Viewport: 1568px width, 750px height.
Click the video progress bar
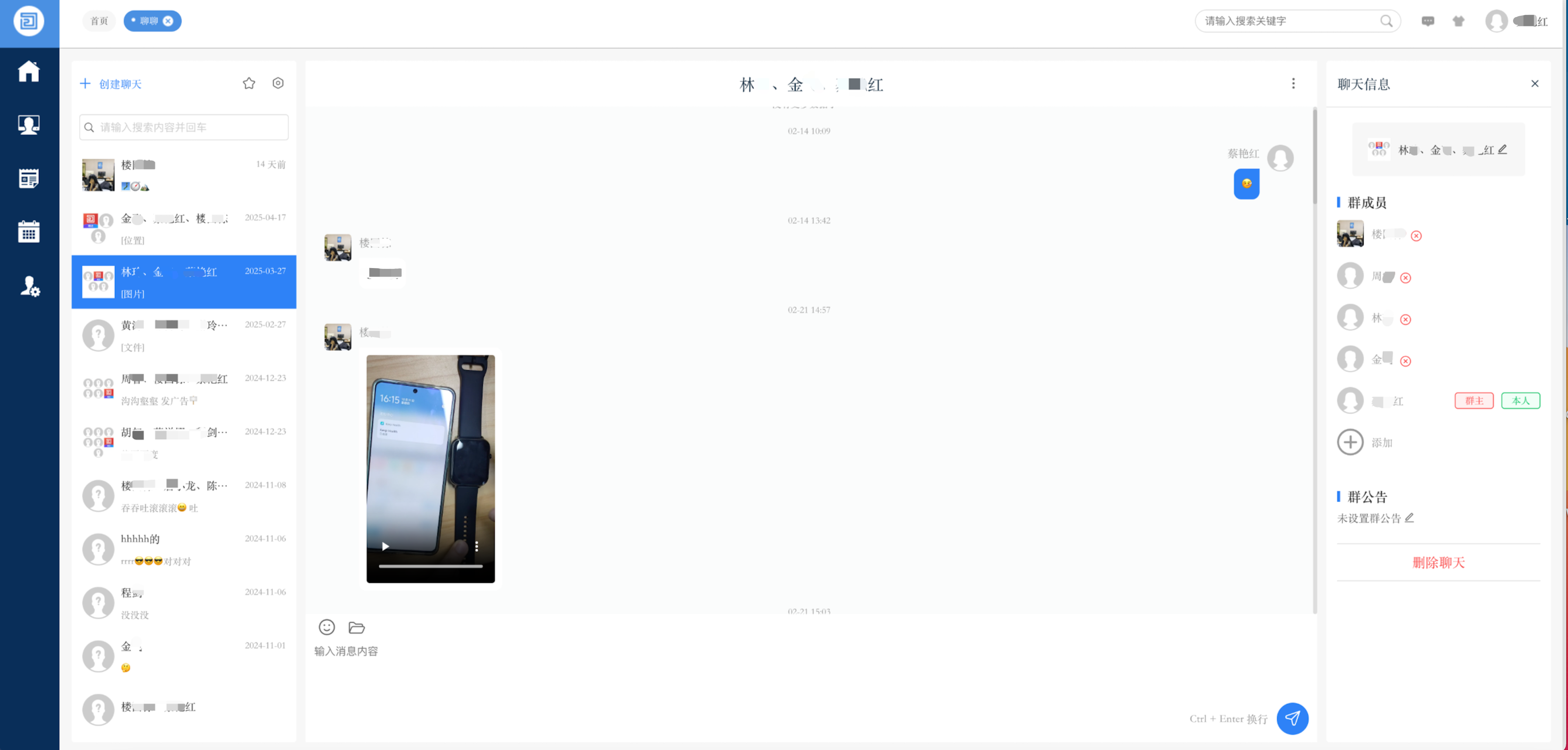(430, 566)
